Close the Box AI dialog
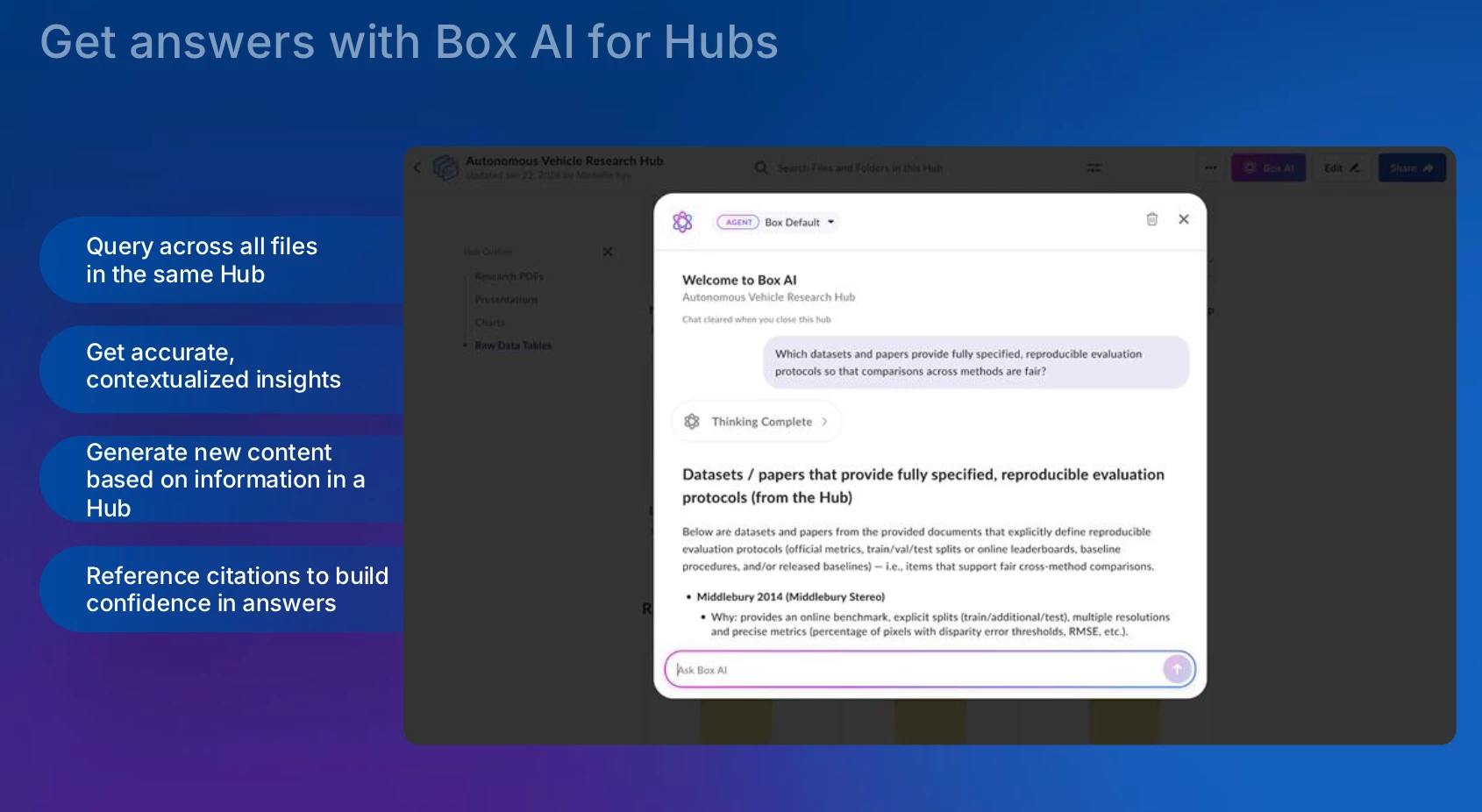The image size is (1482, 812). pos(1184,219)
